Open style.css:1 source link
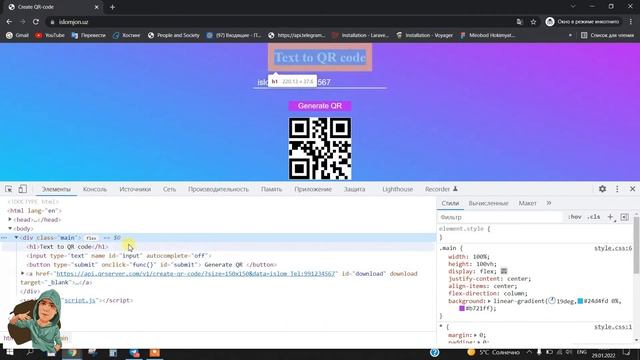Image resolution: width=640 pixels, height=360 pixels. [x=613, y=327]
